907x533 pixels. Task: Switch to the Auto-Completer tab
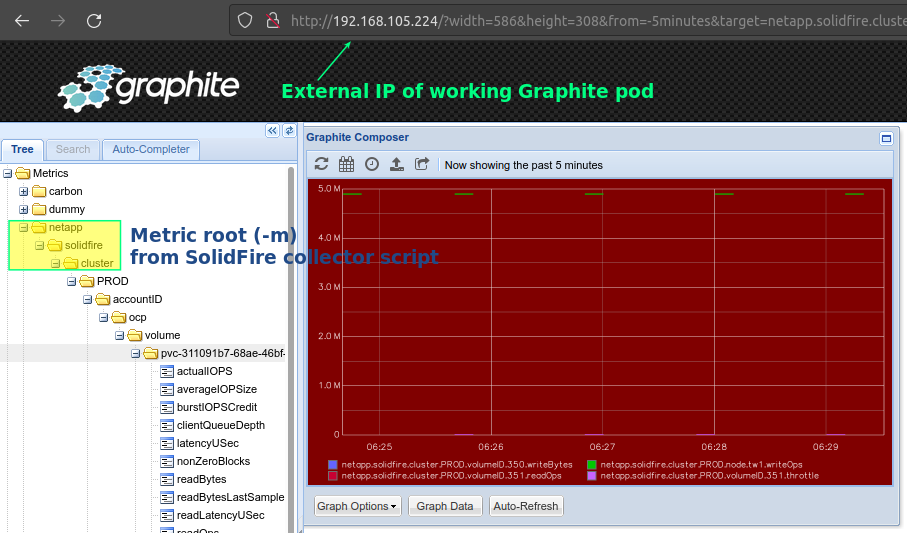(x=151, y=149)
